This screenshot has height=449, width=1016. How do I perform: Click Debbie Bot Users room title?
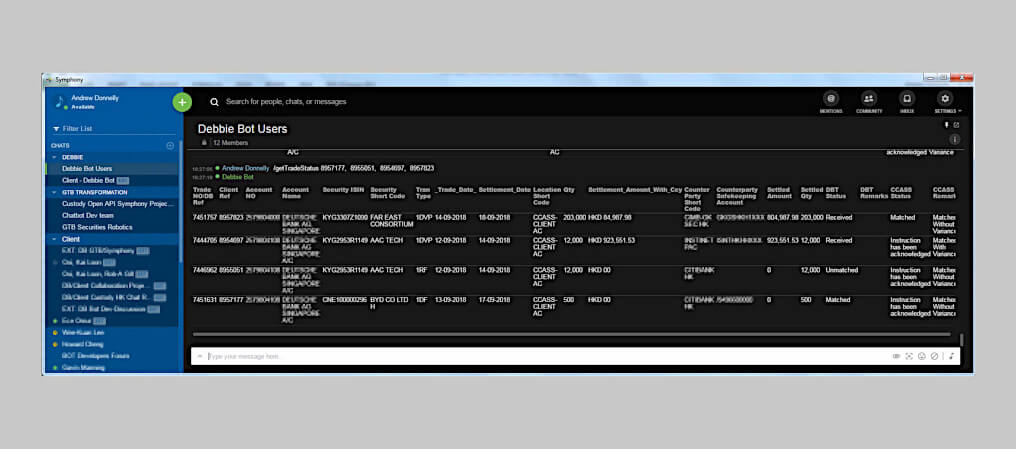(242, 129)
